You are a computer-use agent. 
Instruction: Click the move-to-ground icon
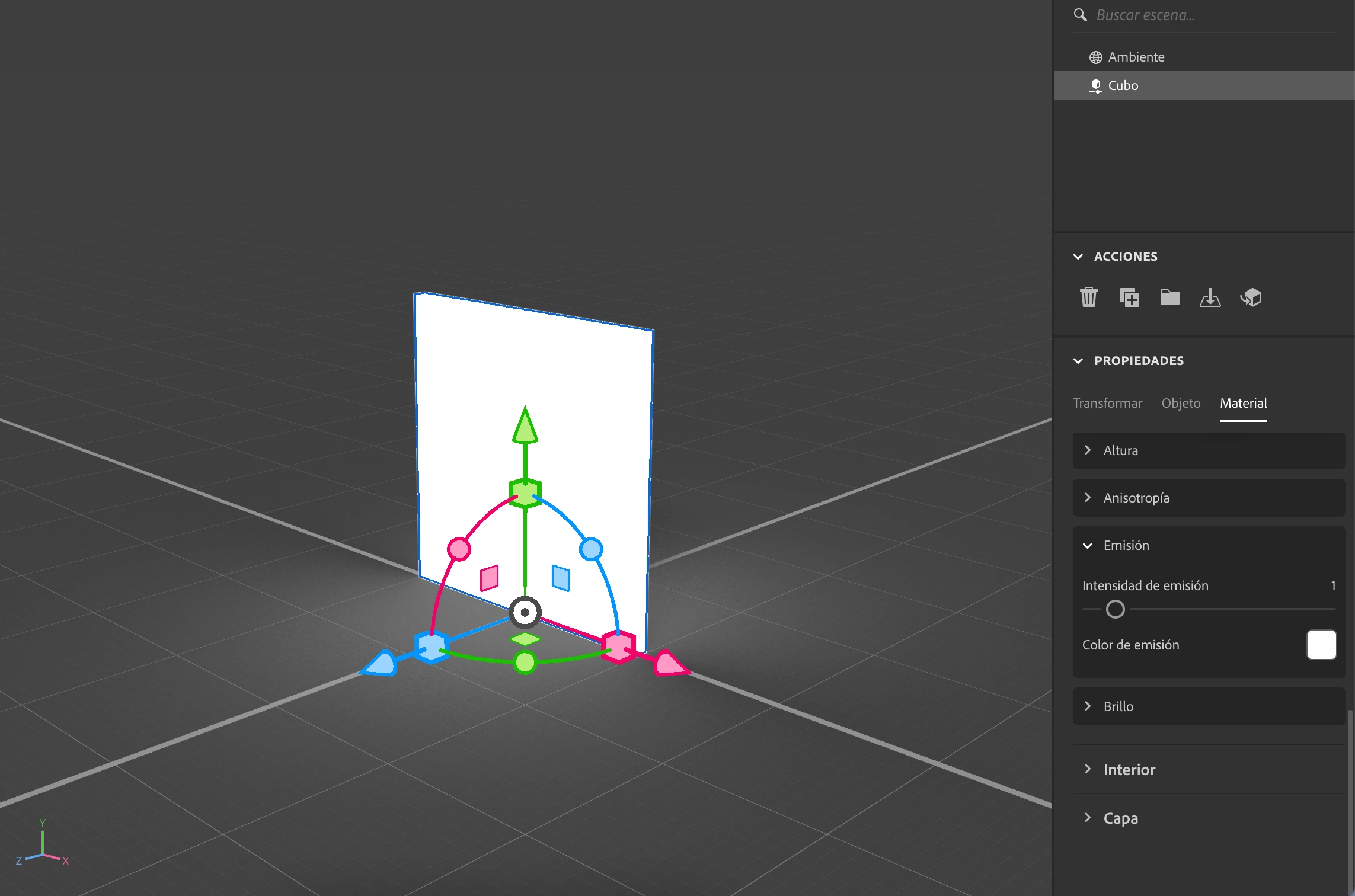[1210, 297]
